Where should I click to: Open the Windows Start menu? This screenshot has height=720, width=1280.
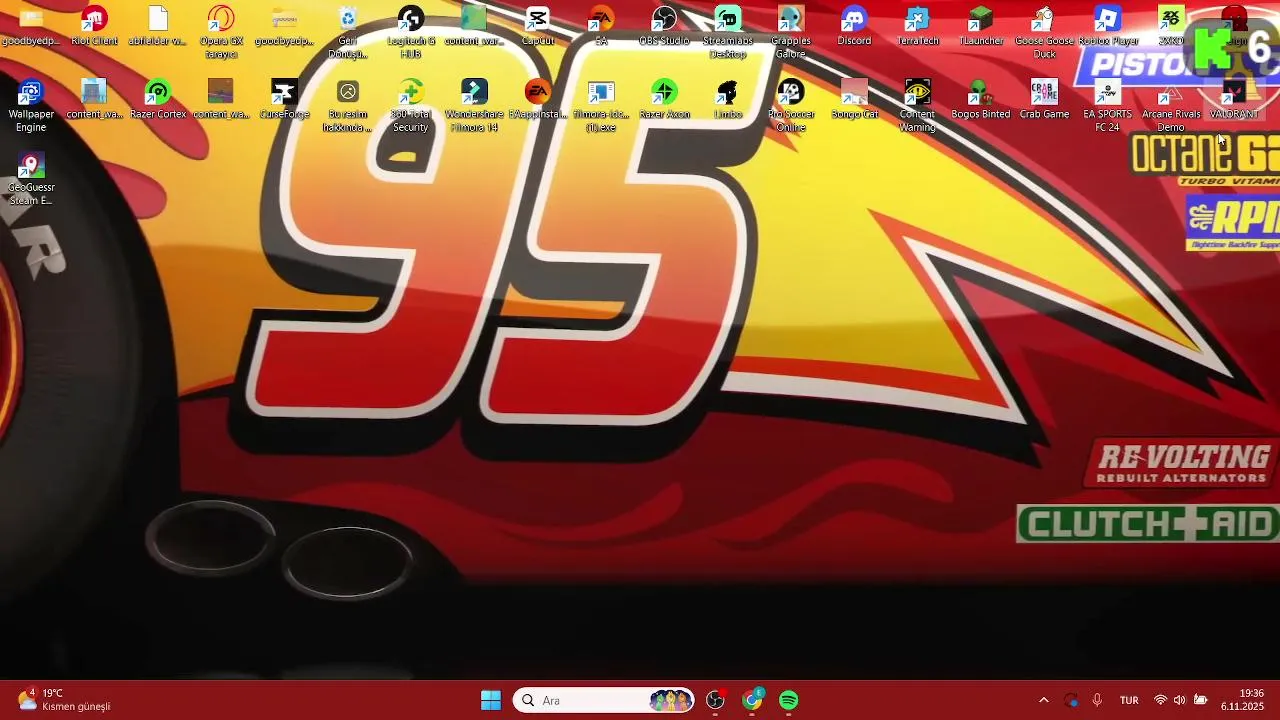point(491,700)
